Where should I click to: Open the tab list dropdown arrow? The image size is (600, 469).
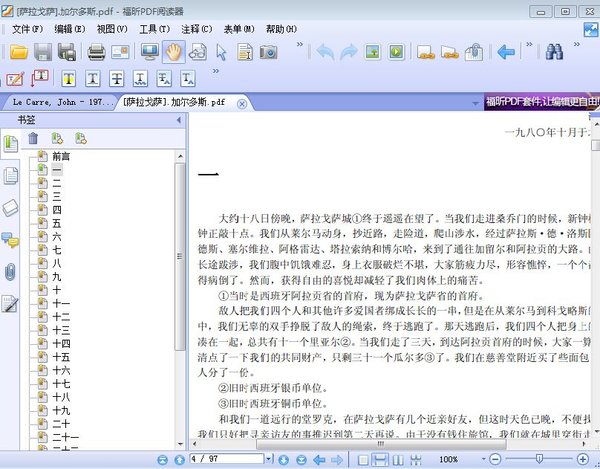(x=475, y=103)
